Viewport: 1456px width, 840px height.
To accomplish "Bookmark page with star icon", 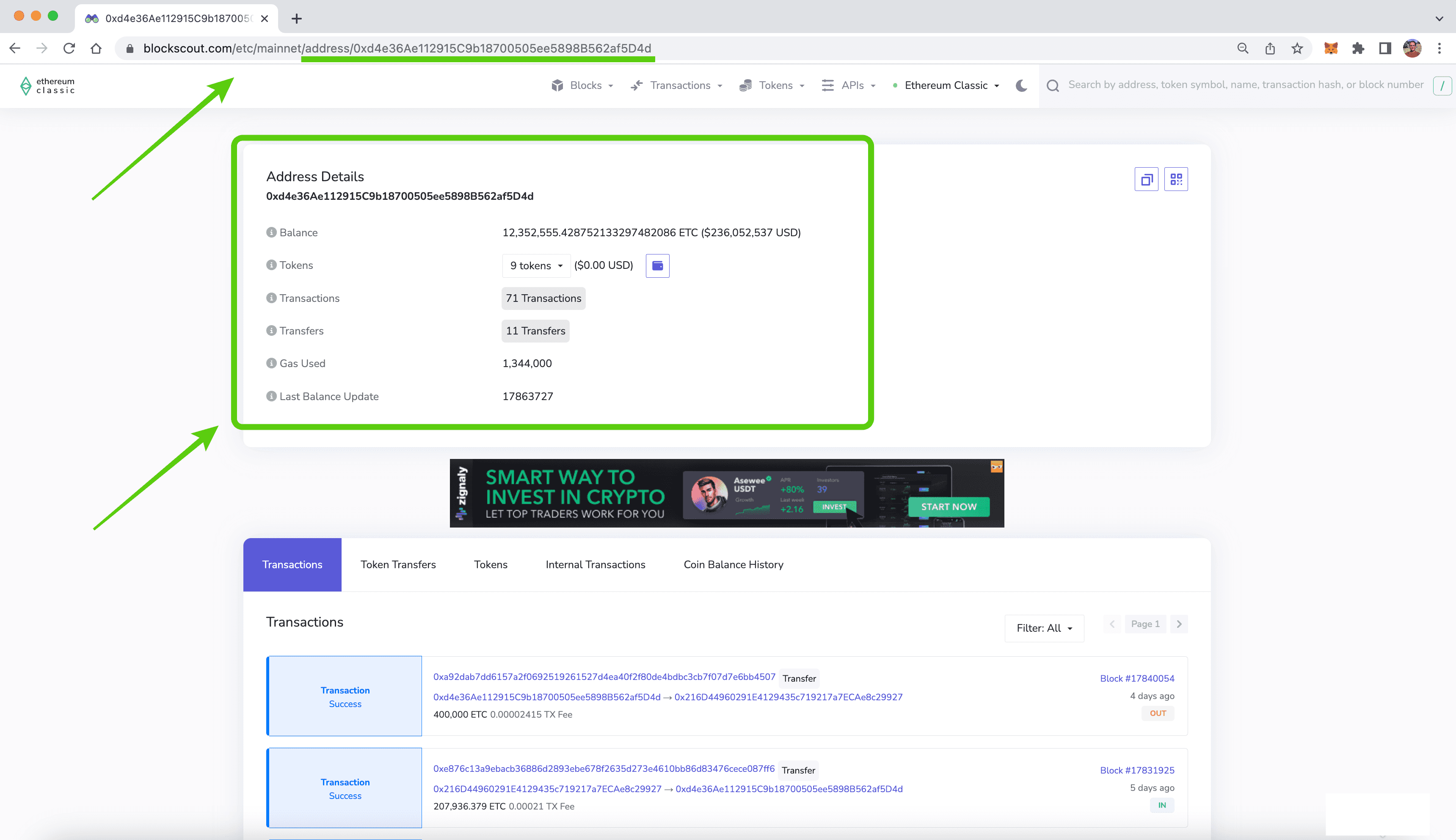I will pos(1297,48).
